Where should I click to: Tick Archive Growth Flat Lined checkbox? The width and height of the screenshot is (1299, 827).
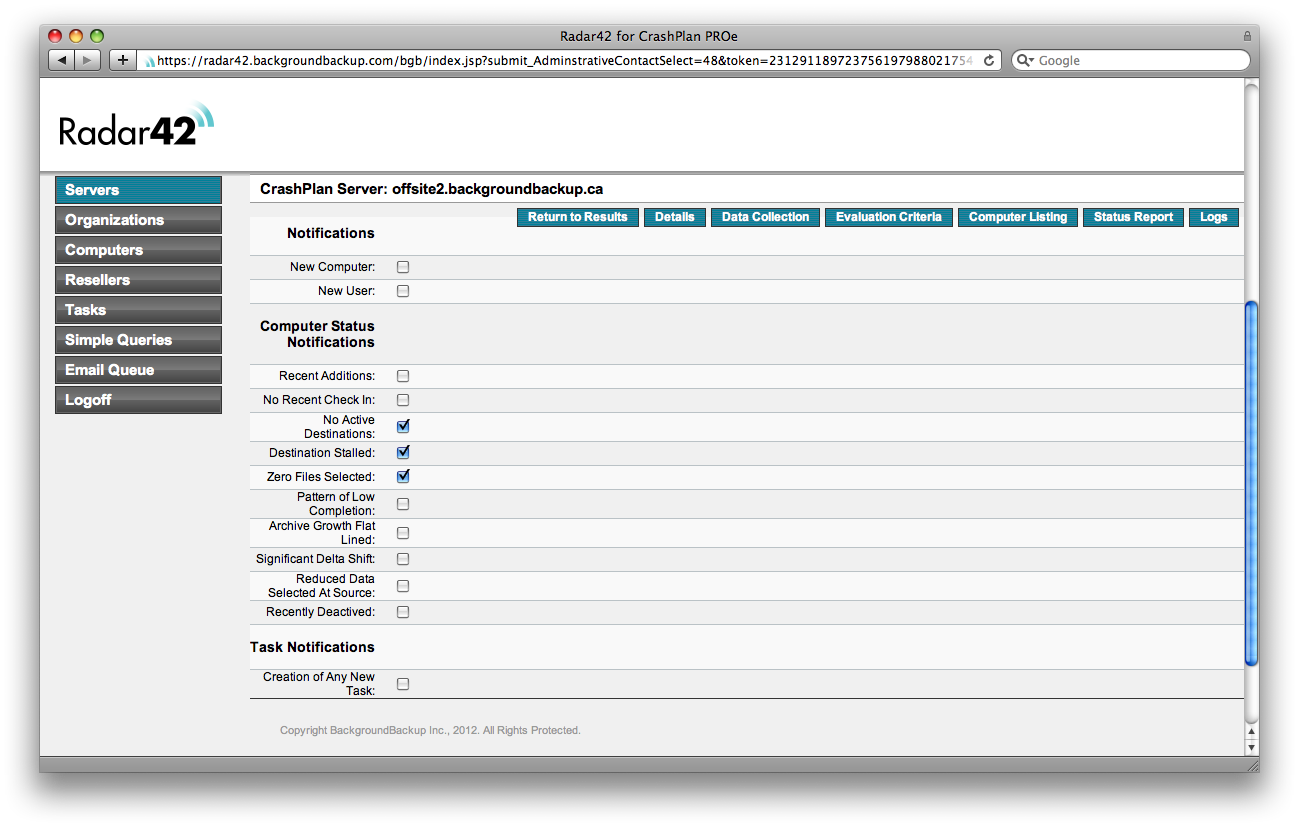point(403,533)
